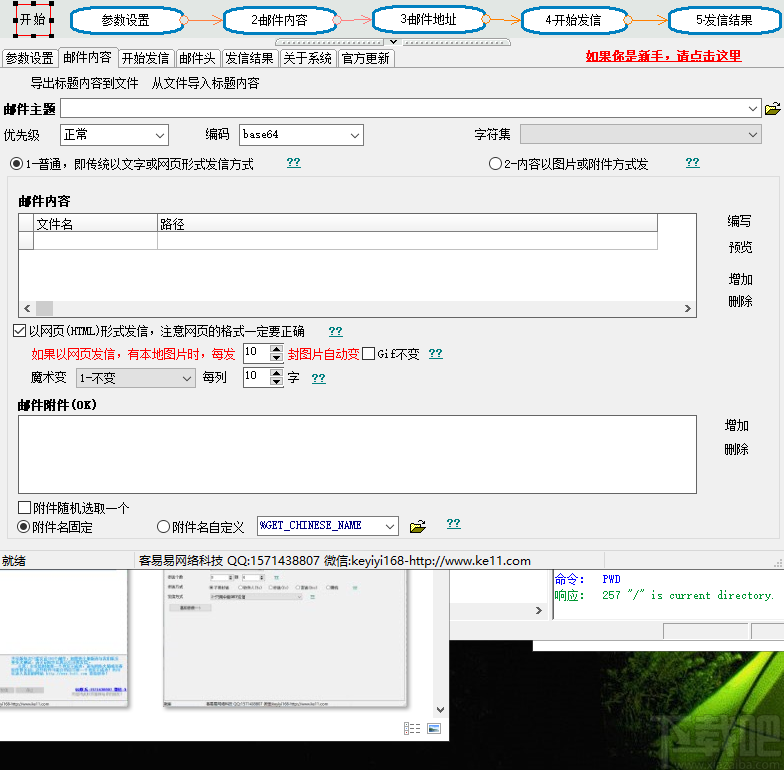Image resolution: width=784 pixels, height=770 pixels.
Task: Click right scroll arrow of 邮件内容 table
Action: 688,308
